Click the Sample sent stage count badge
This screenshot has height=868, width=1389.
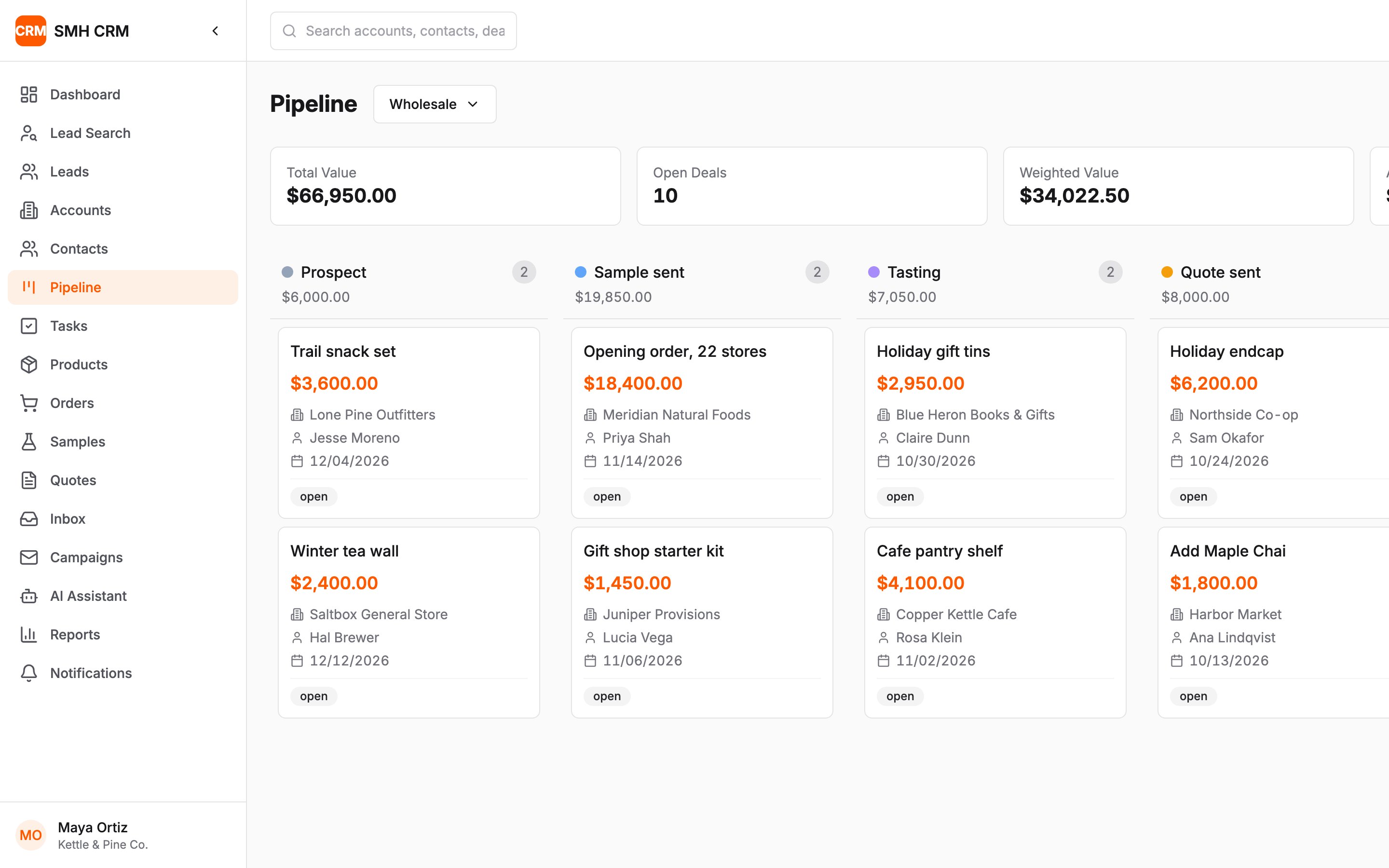click(x=817, y=272)
